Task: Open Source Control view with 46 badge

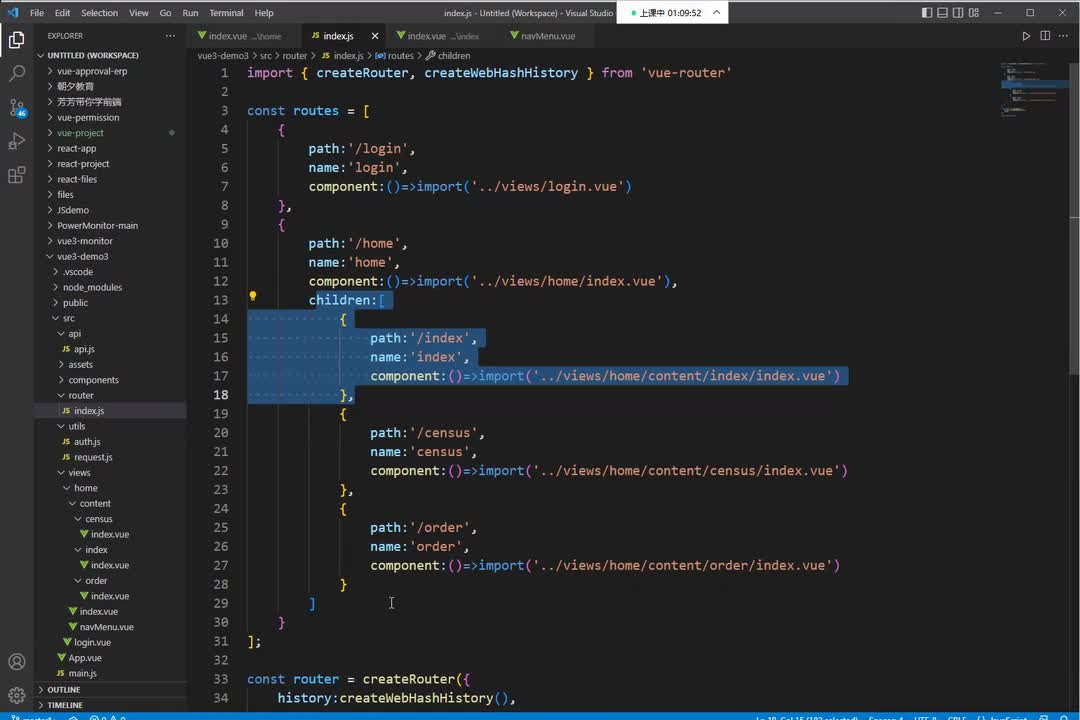Action: (x=16, y=107)
